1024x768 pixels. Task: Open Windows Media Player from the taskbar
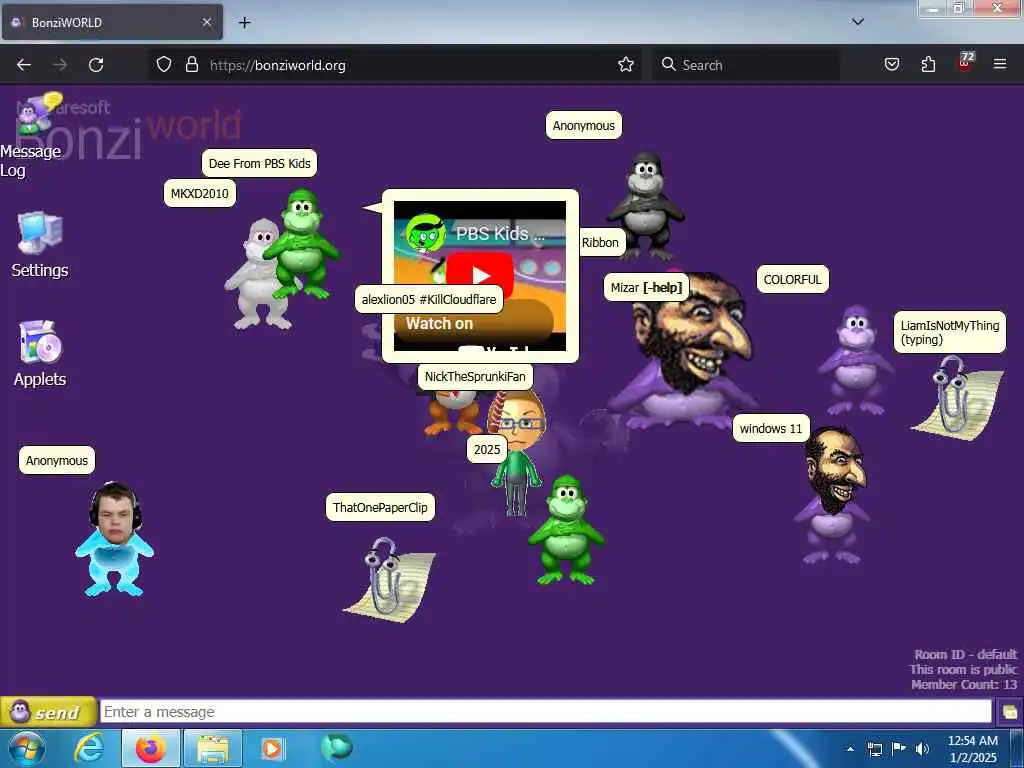coord(272,748)
